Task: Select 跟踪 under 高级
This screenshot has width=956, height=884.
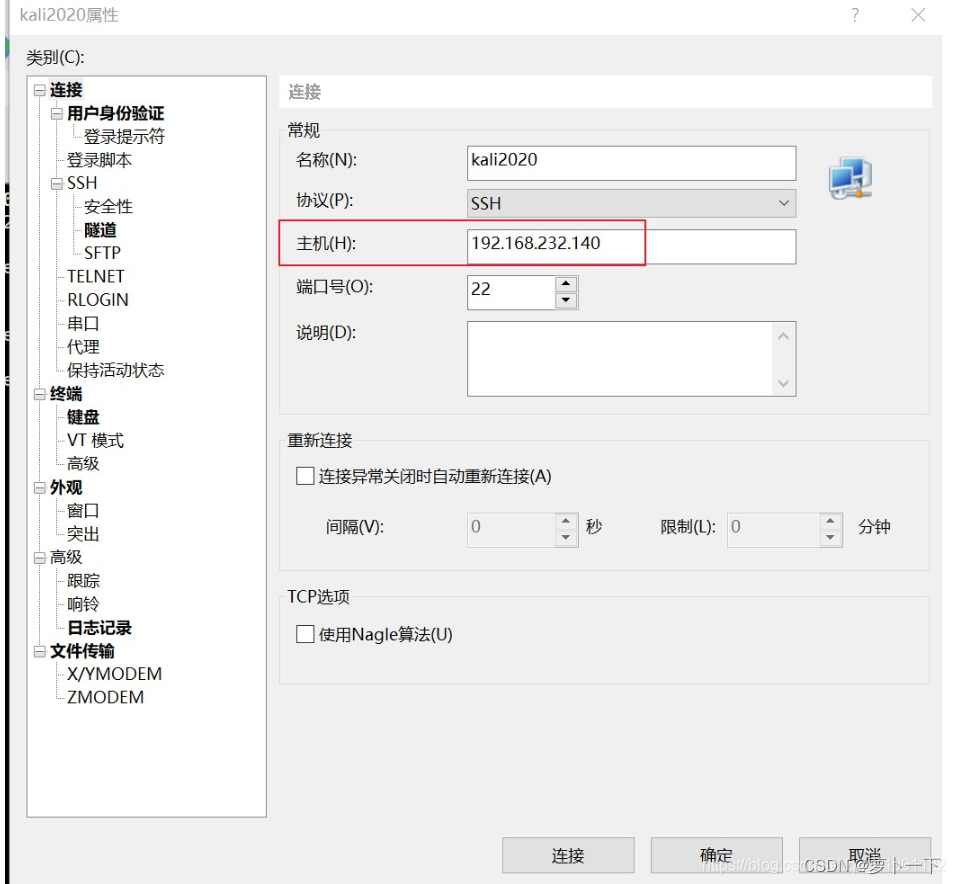Action: (x=83, y=580)
